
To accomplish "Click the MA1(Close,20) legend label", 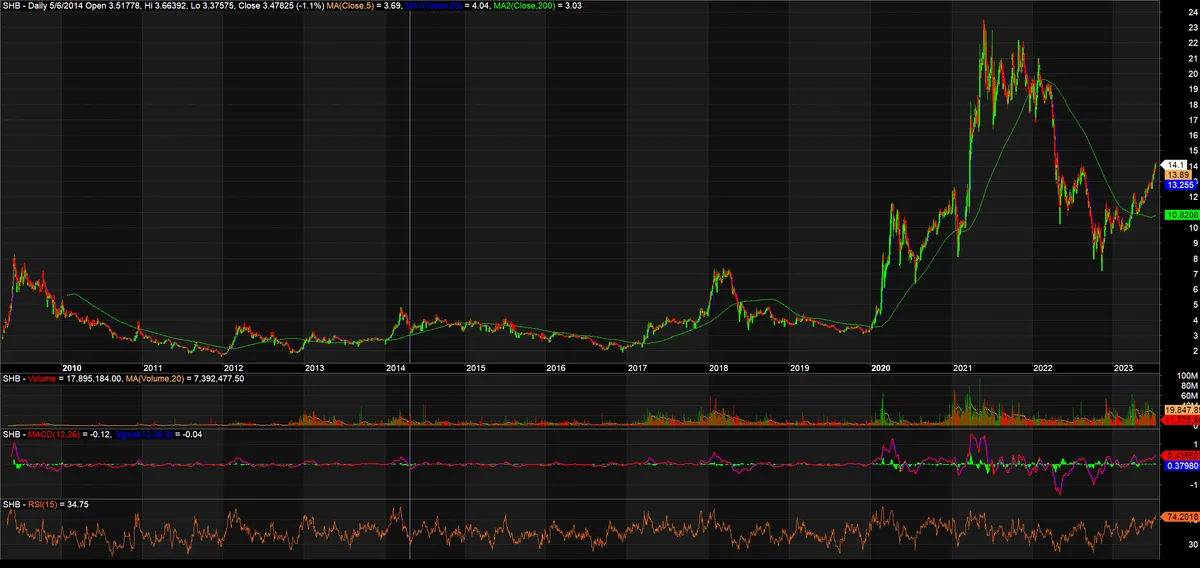I will coord(433,6).
